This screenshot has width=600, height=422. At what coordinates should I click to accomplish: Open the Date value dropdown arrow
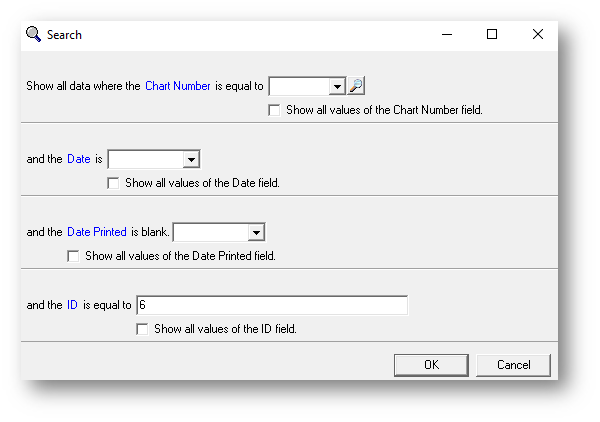[x=191, y=159]
